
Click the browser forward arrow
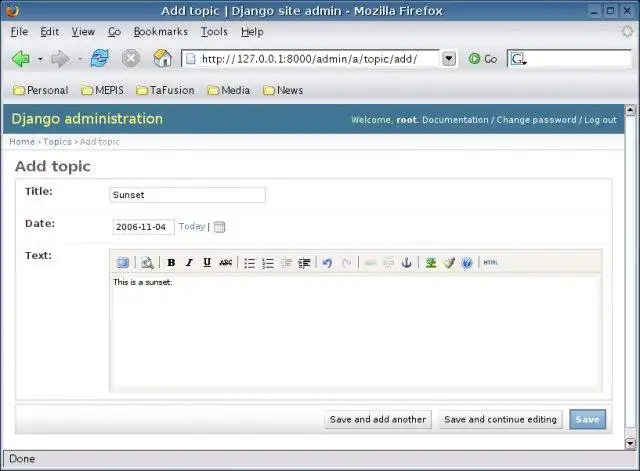[60, 59]
